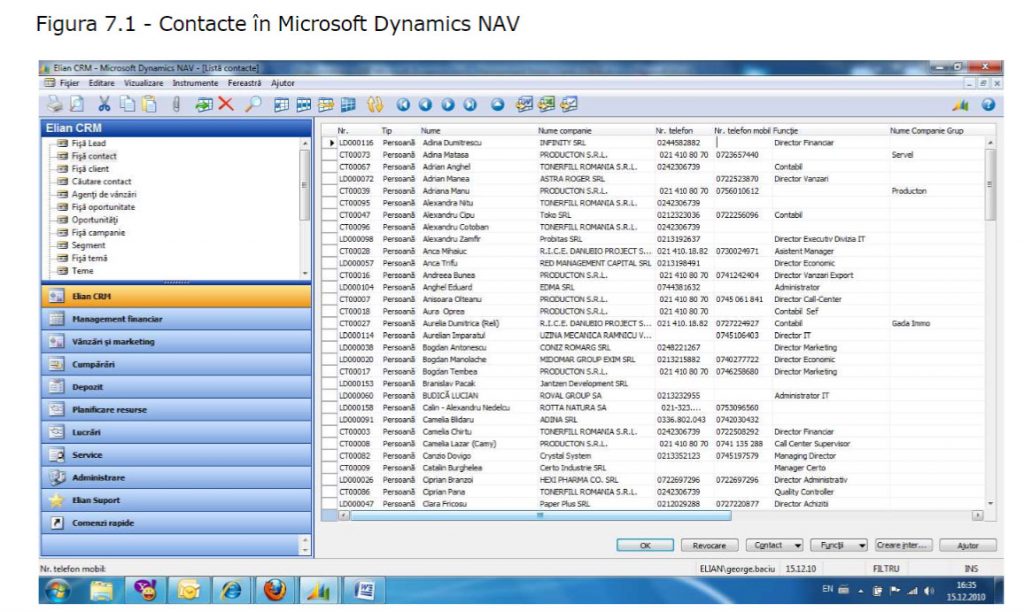Open Firefox from the taskbar
The height and width of the screenshot is (612, 1024).
(x=275, y=590)
